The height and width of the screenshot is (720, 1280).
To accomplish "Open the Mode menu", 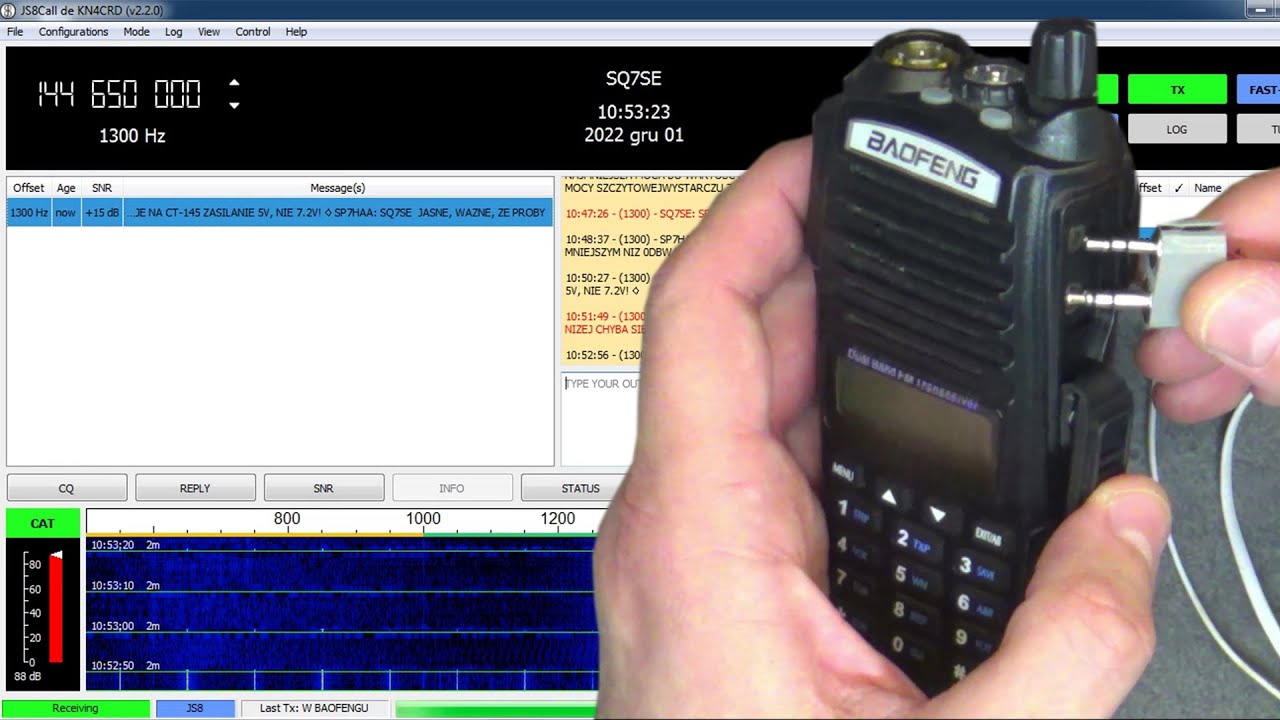I will 136,32.
